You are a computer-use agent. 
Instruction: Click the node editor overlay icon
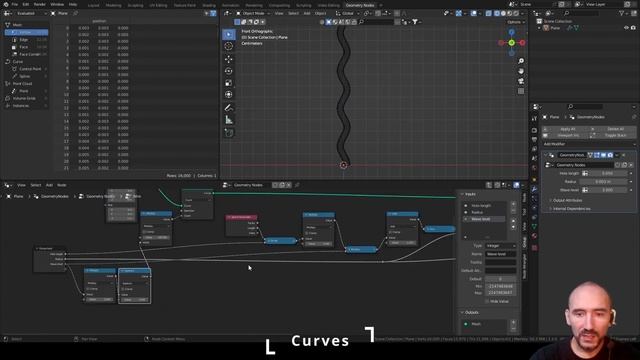point(516,185)
